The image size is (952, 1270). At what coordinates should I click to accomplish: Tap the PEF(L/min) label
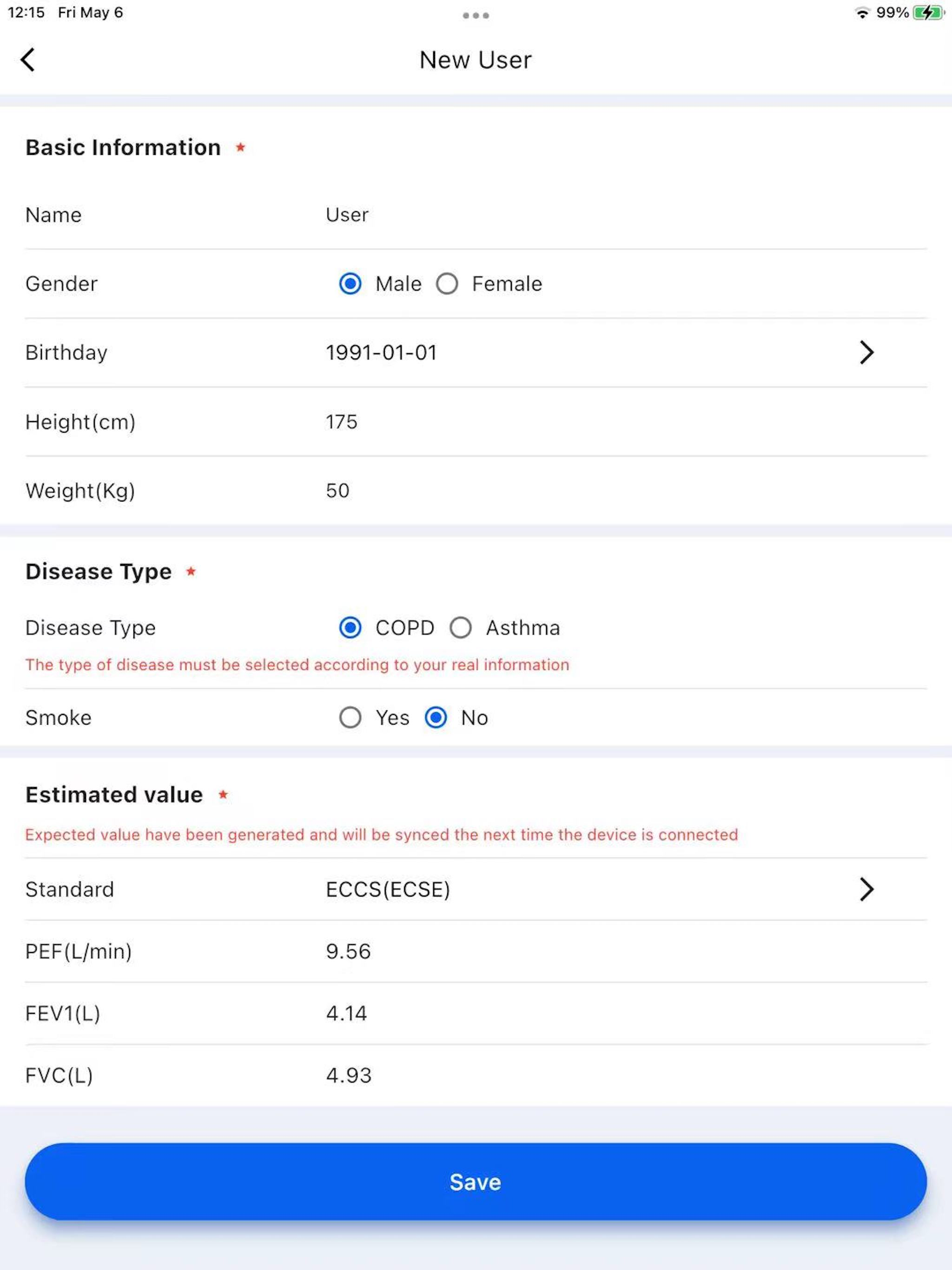pos(79,952)
